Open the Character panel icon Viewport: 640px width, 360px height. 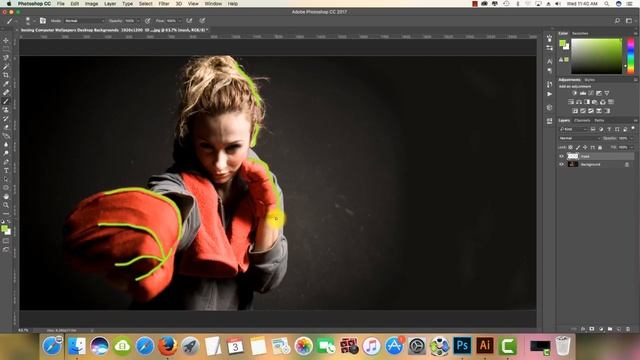click(549, 62)
